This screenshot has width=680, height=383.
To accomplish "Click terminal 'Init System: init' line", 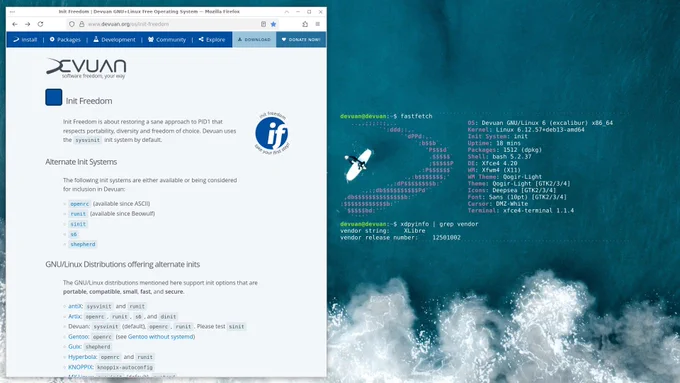I will pyautogui.click(x=498, y=136).
